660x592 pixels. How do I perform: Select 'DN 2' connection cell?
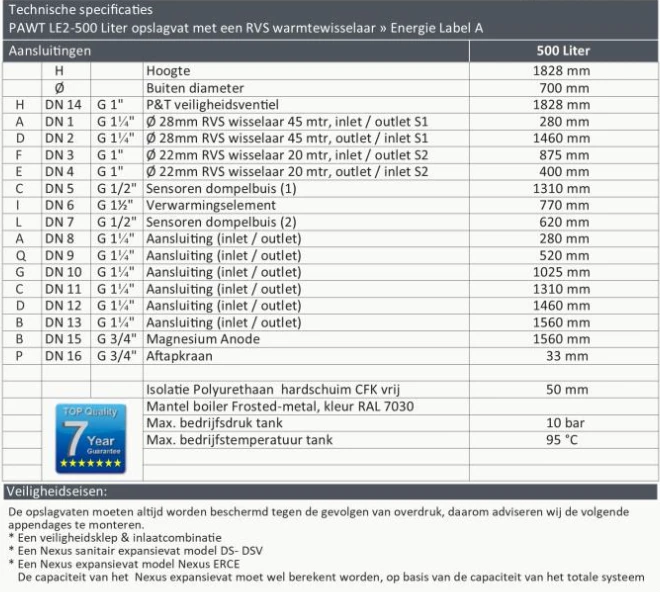[x=59, y=138]
